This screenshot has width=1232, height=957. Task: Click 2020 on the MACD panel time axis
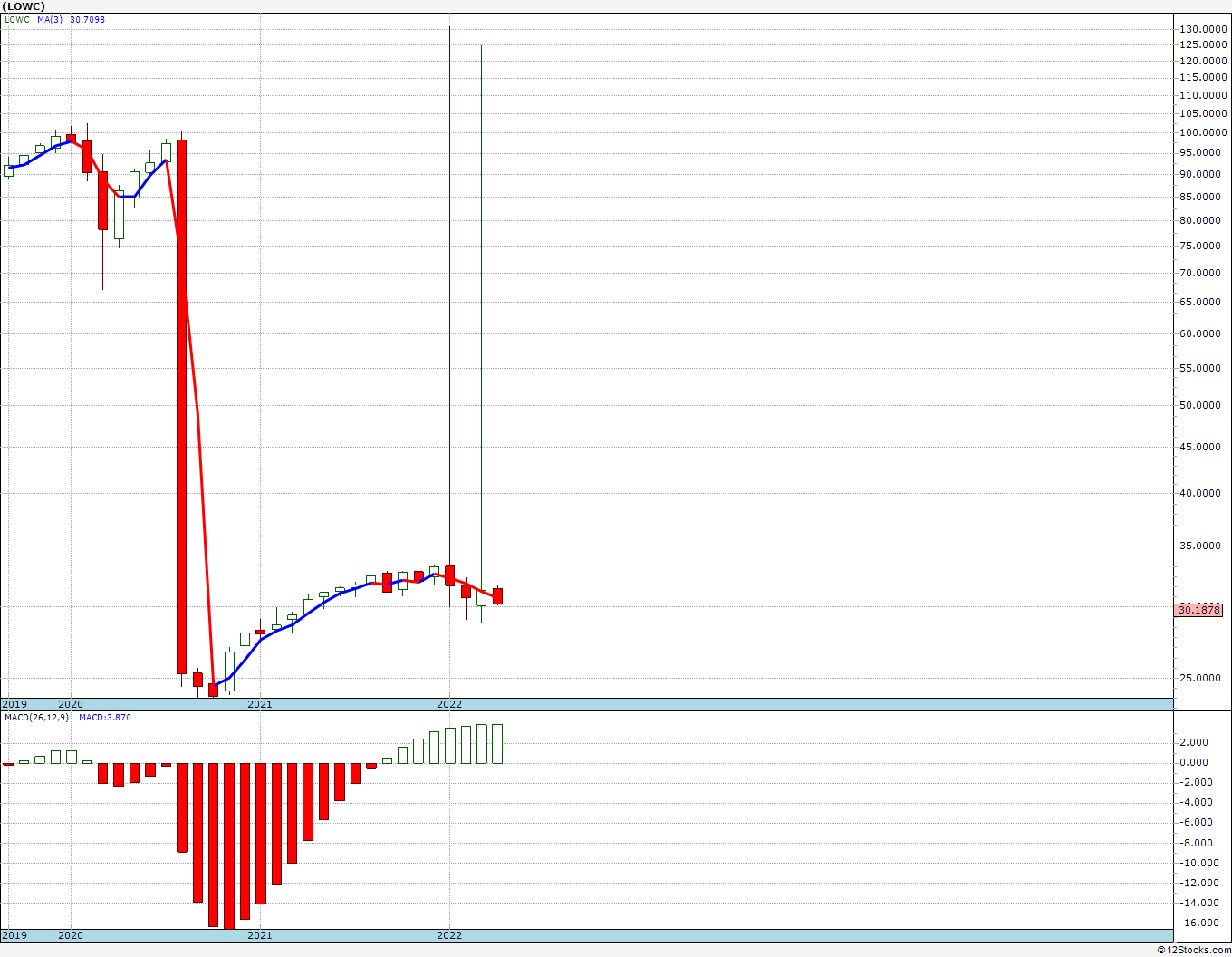click(x=71, y=935)
